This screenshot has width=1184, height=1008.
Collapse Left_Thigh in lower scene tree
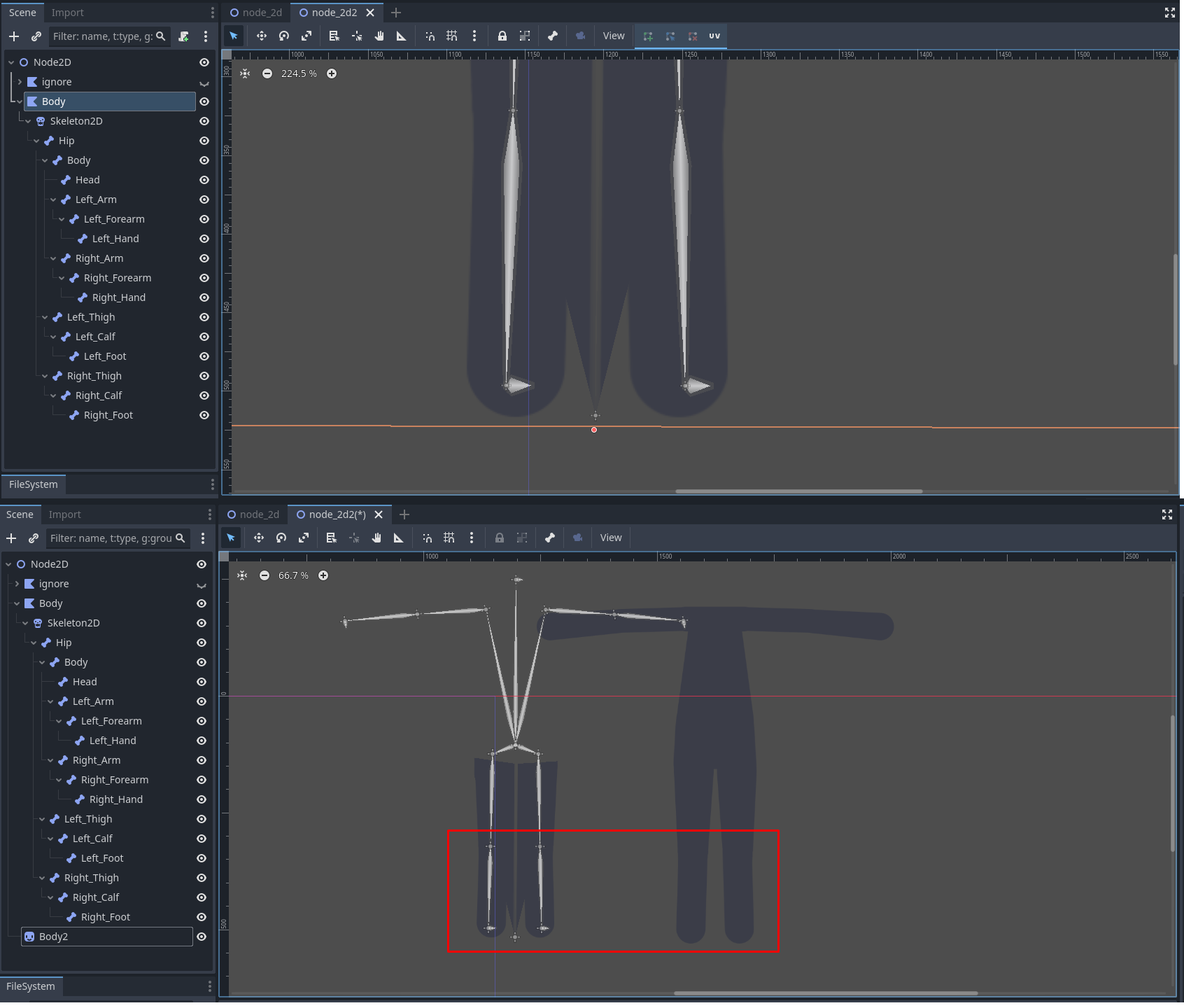42,819
